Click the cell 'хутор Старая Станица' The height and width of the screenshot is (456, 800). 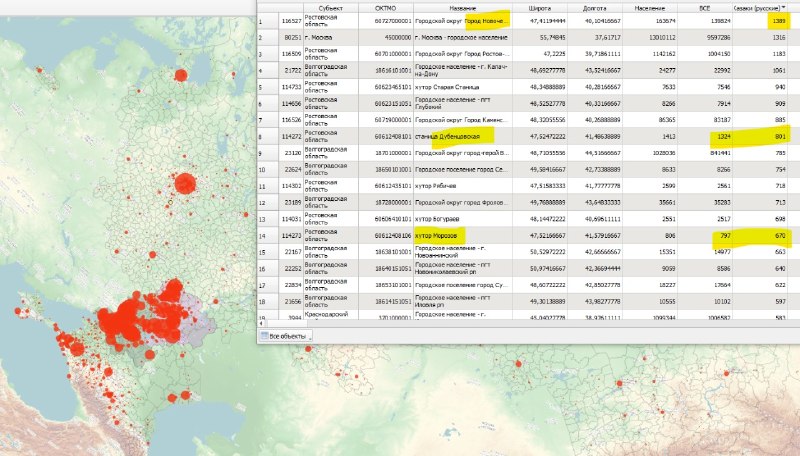click(x=463, y=87)
